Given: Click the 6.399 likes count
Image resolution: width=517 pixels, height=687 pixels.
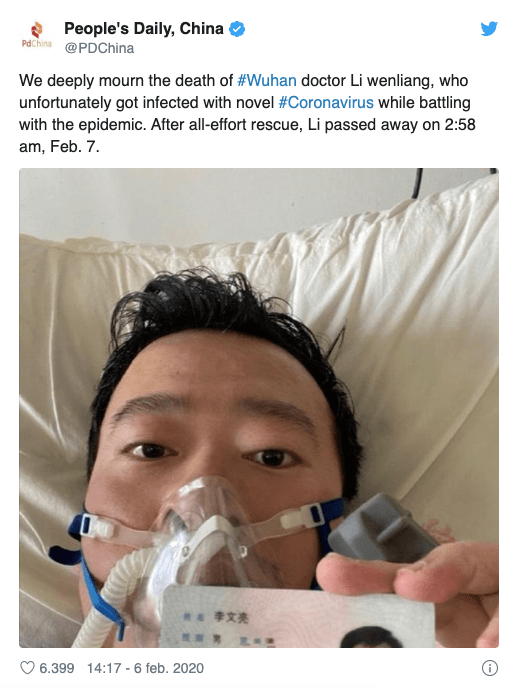Looking at the screenshot, I should 57,668.
